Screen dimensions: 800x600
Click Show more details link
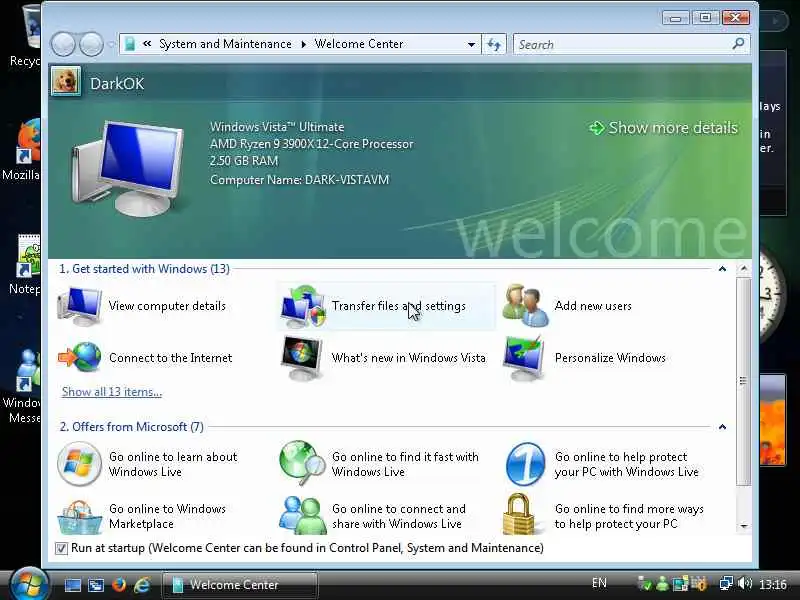coord(663,128)
